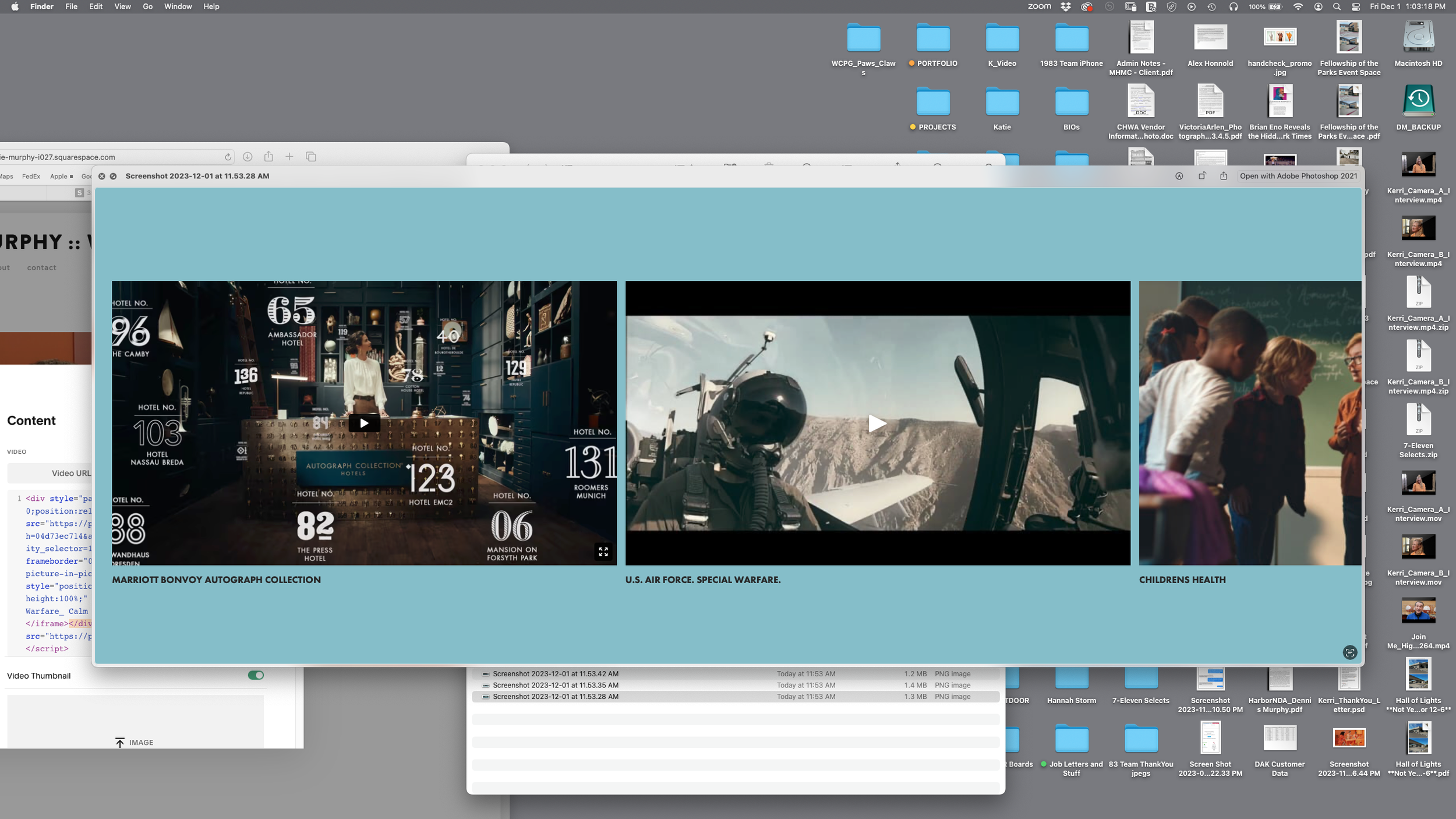Open Spotlight search from the menu bar
1456x819 pixels.
pyautogui.click(x=1335, y=7)
